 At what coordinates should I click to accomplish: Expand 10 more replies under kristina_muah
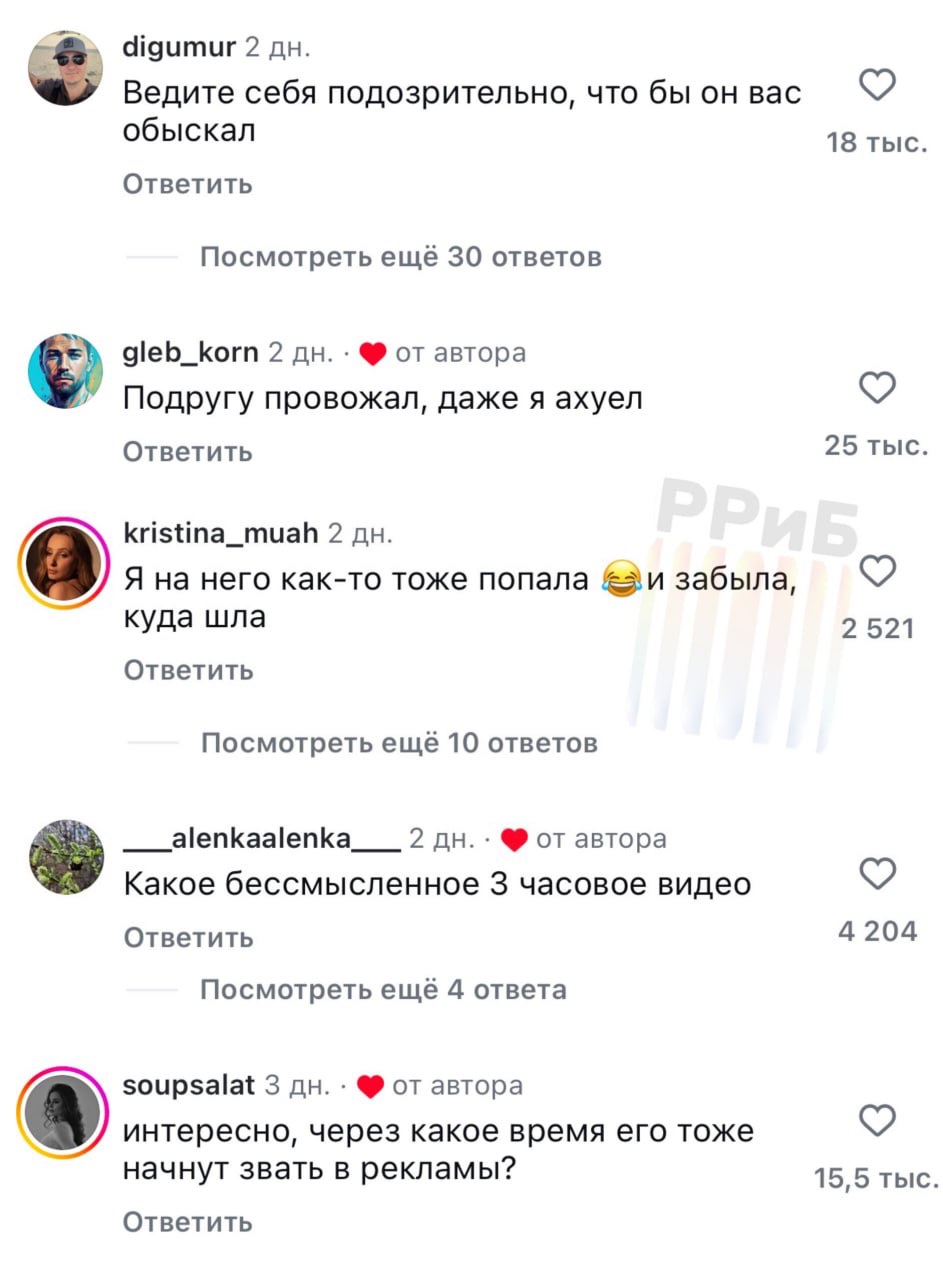tap(399, 743)
